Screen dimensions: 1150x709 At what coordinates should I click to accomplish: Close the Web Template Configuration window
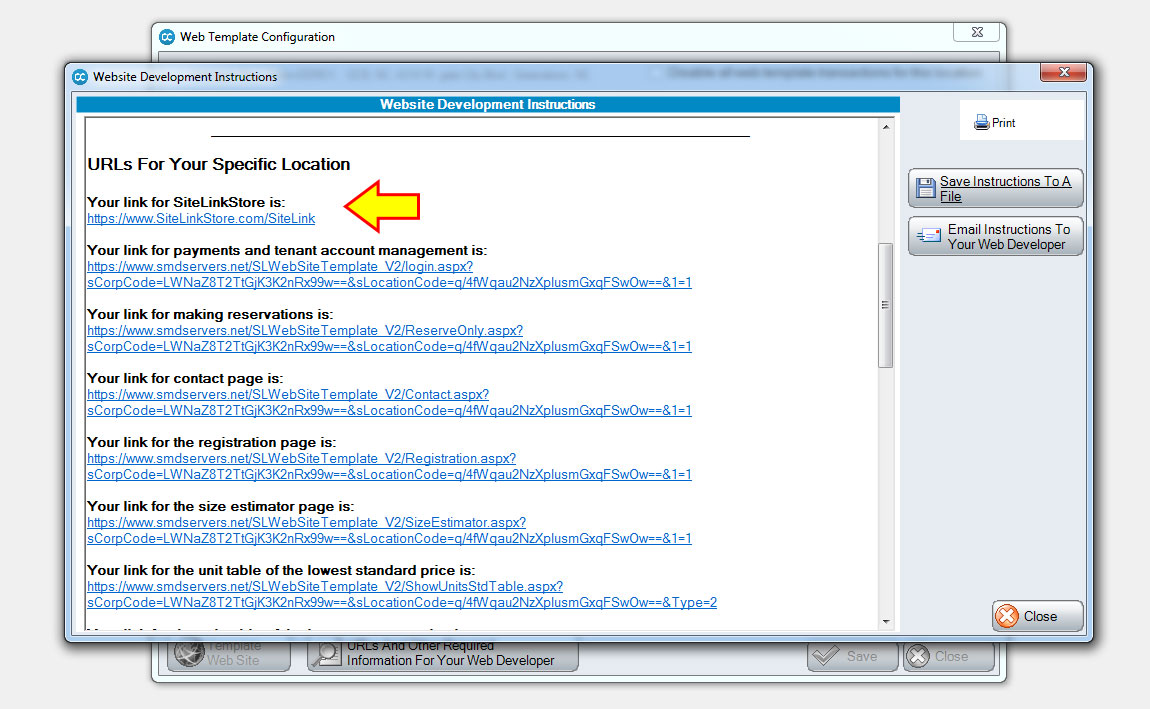(x=977, y=32)
